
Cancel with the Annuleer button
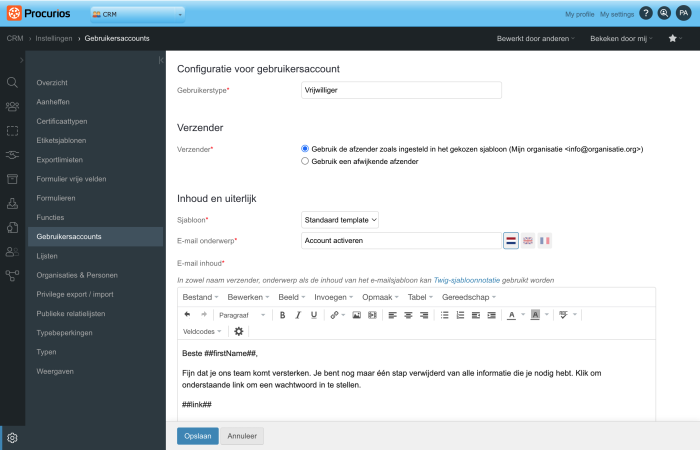pos(242,436)
